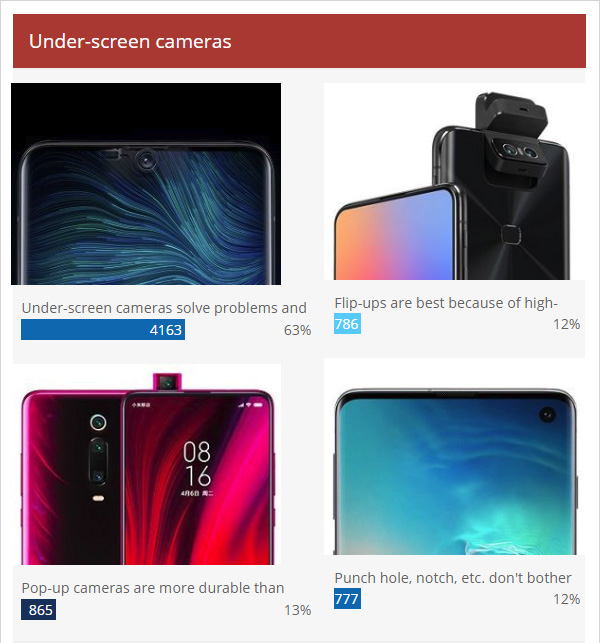Click the 12% label beside 786
This screenshot has height=643, width=600.
point(566,324)
